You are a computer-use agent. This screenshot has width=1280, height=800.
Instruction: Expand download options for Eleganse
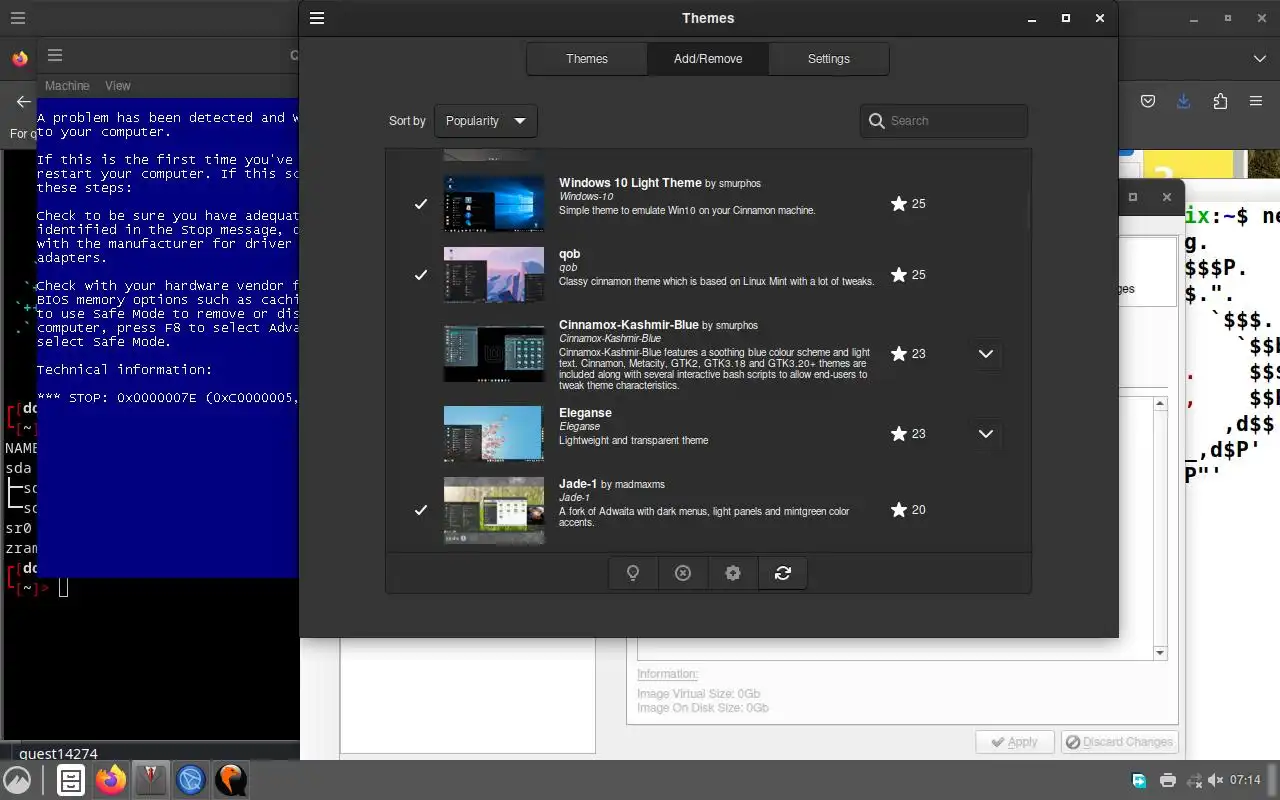point(985,434)
